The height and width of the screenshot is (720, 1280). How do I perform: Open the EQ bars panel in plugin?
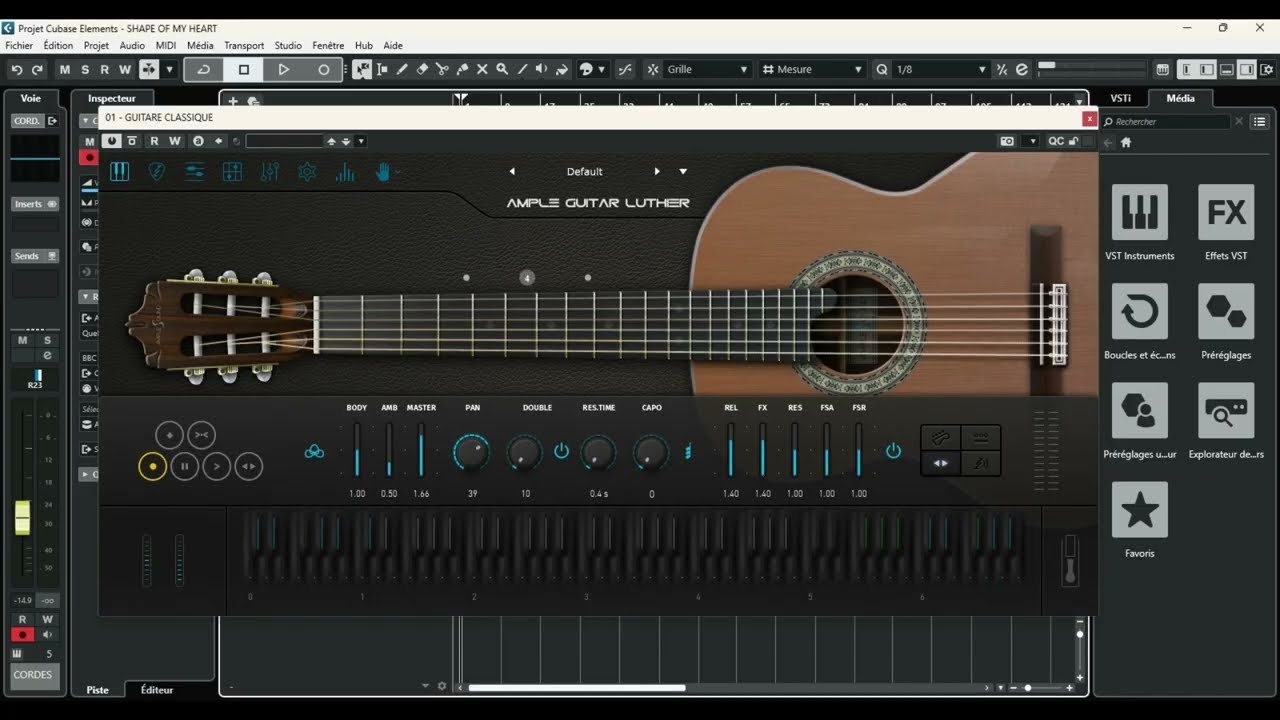coord(345,172)
